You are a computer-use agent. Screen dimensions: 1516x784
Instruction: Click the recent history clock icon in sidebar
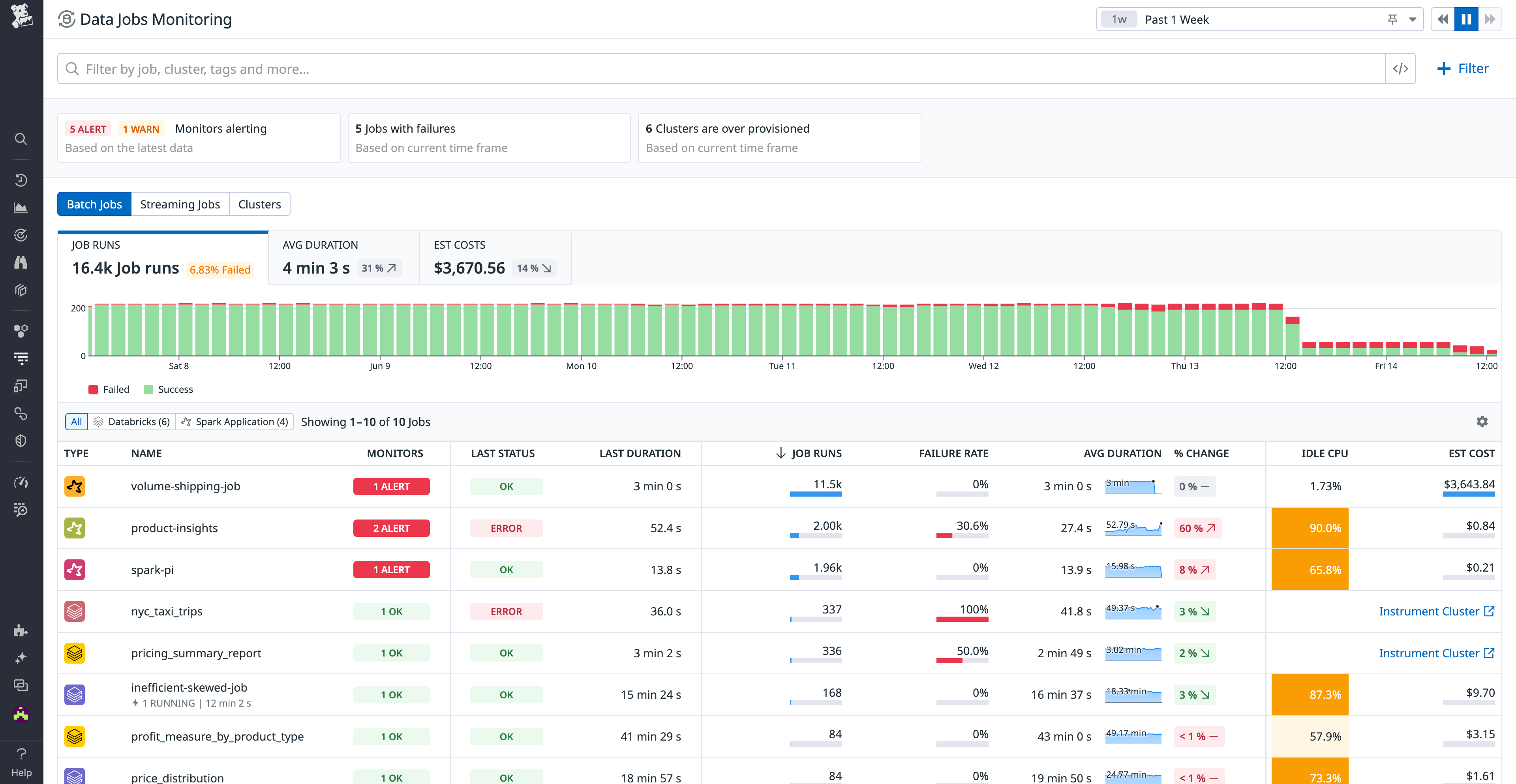(x=21, y=180)
